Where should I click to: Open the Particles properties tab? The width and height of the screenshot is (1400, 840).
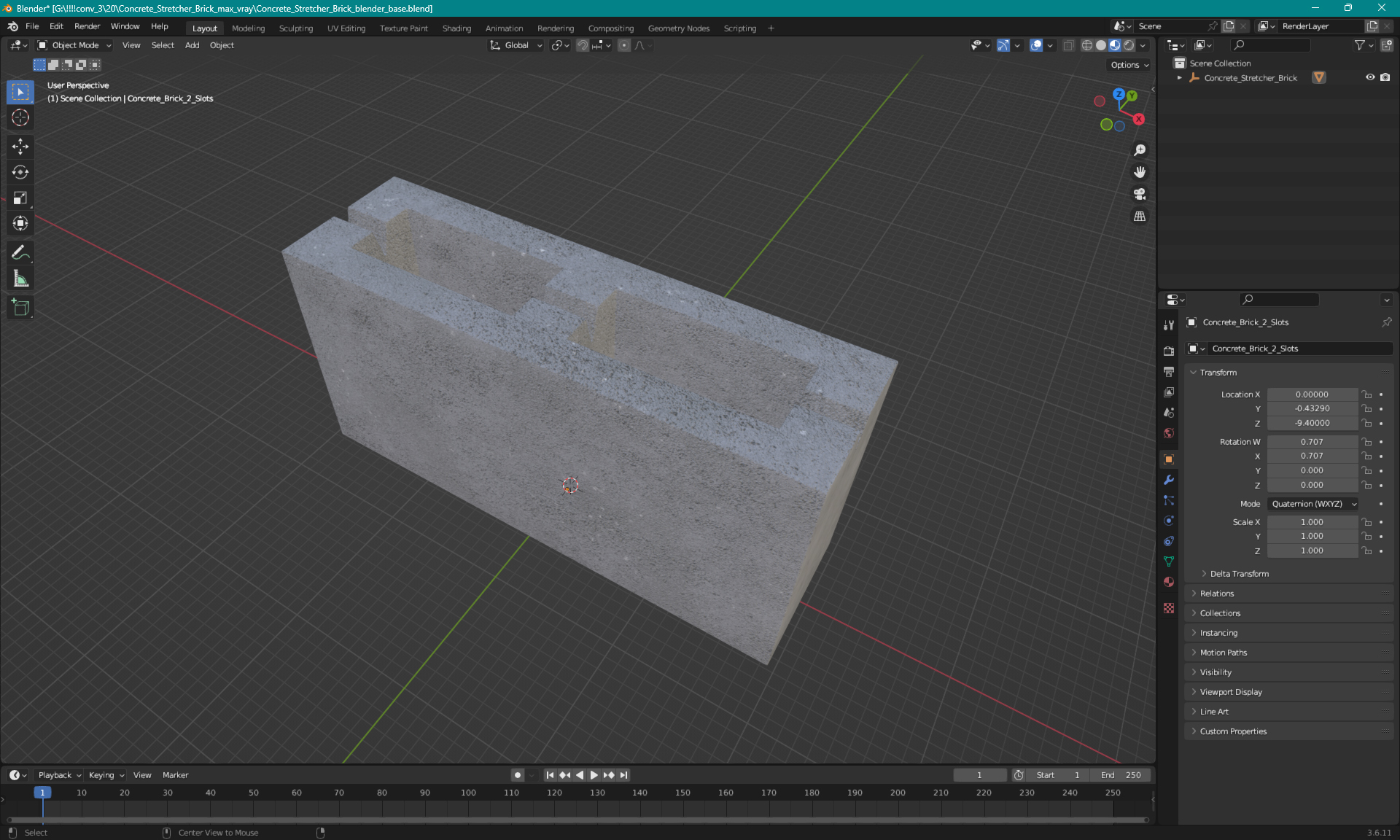click(x=1169, y=500)
